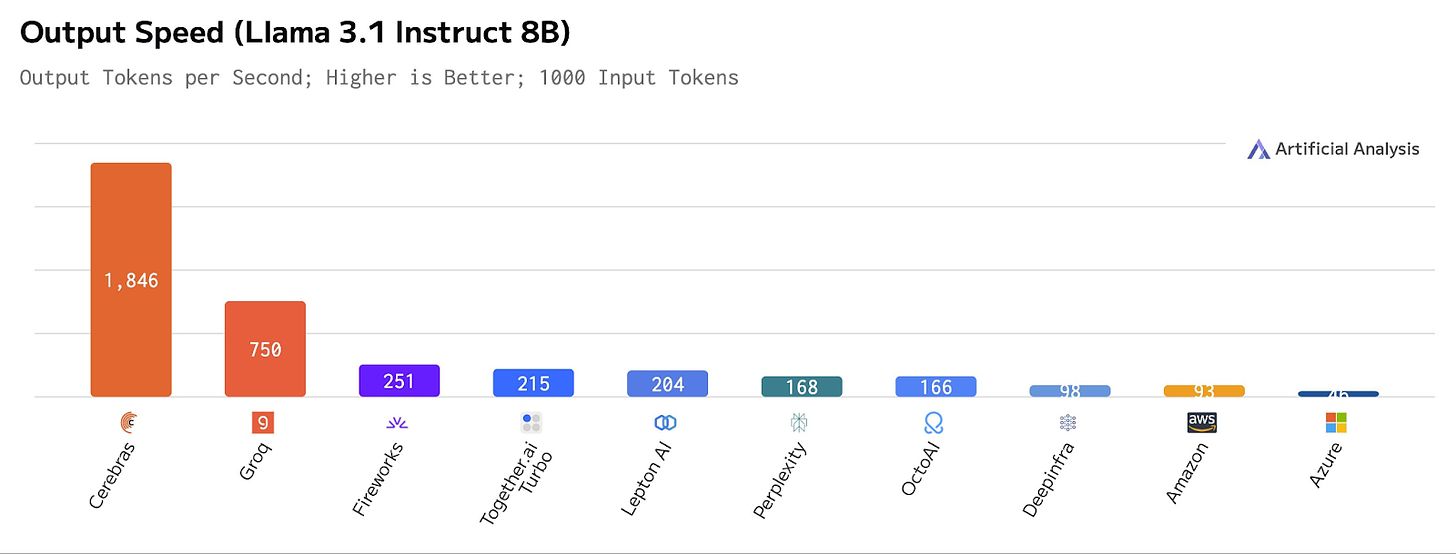The height and width of the screenshot is (554, 1456).
Task: Click the Cerebras logo icon
Action: coord(130,423)
